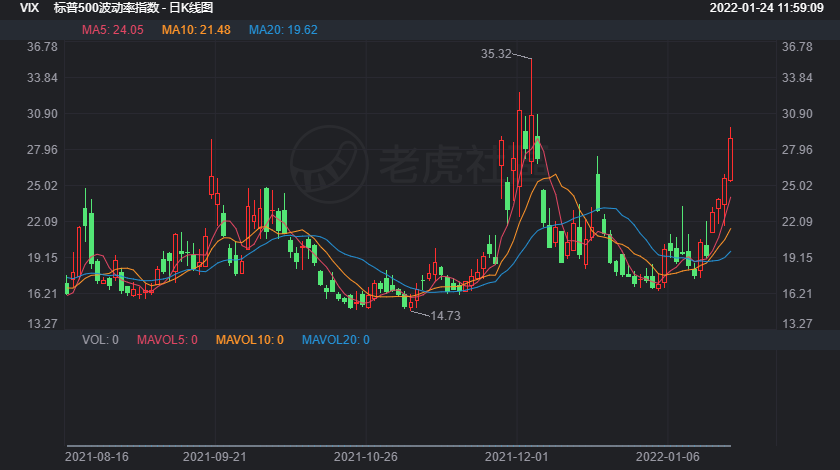
Task: Click the chart title 标普500波动率指数 - 日K线图
Action: tap(133, 8)
